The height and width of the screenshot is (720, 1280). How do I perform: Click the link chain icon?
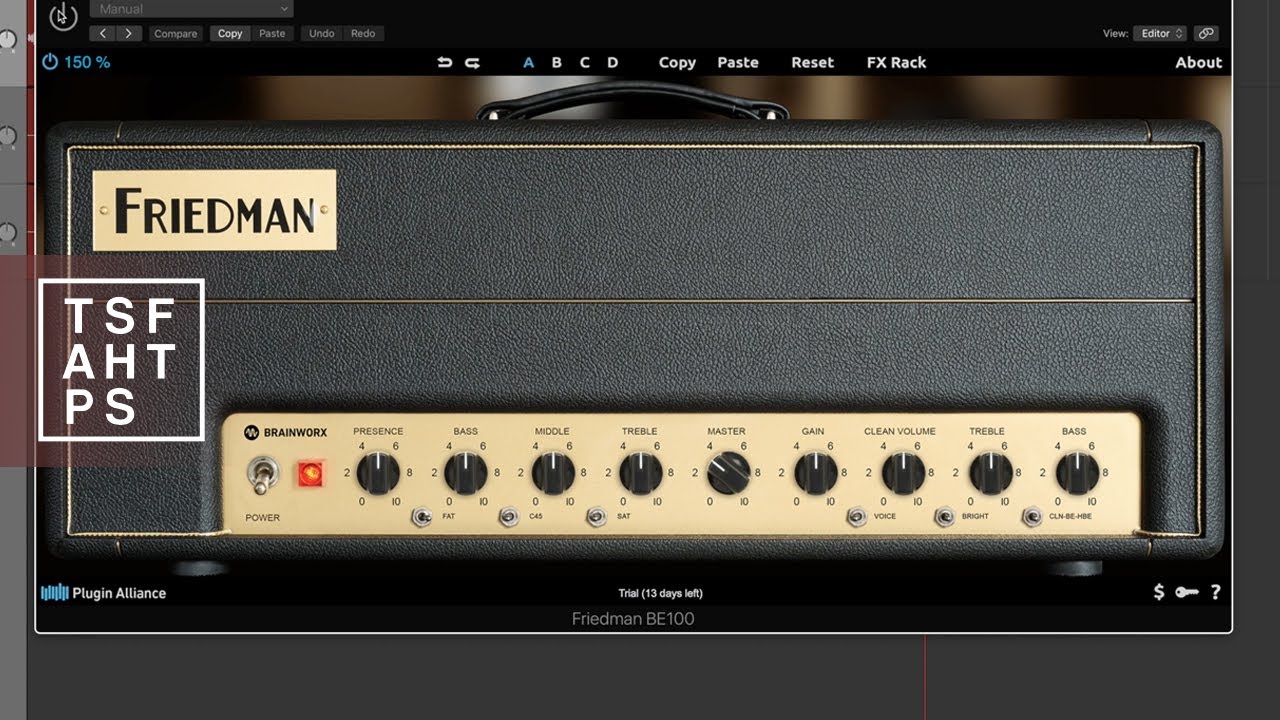click(1206, 33)
